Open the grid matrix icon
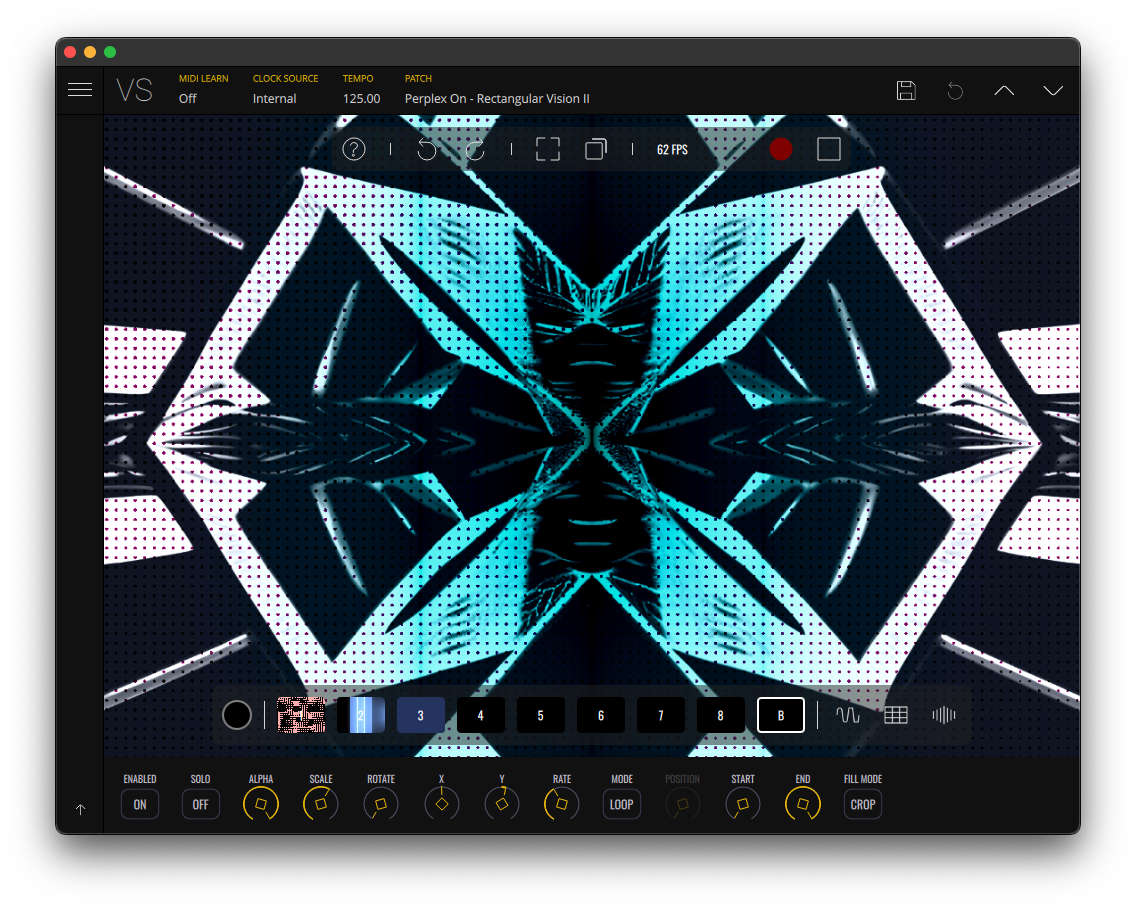This screenshot has height=908, width=1136. click(896, 715)
